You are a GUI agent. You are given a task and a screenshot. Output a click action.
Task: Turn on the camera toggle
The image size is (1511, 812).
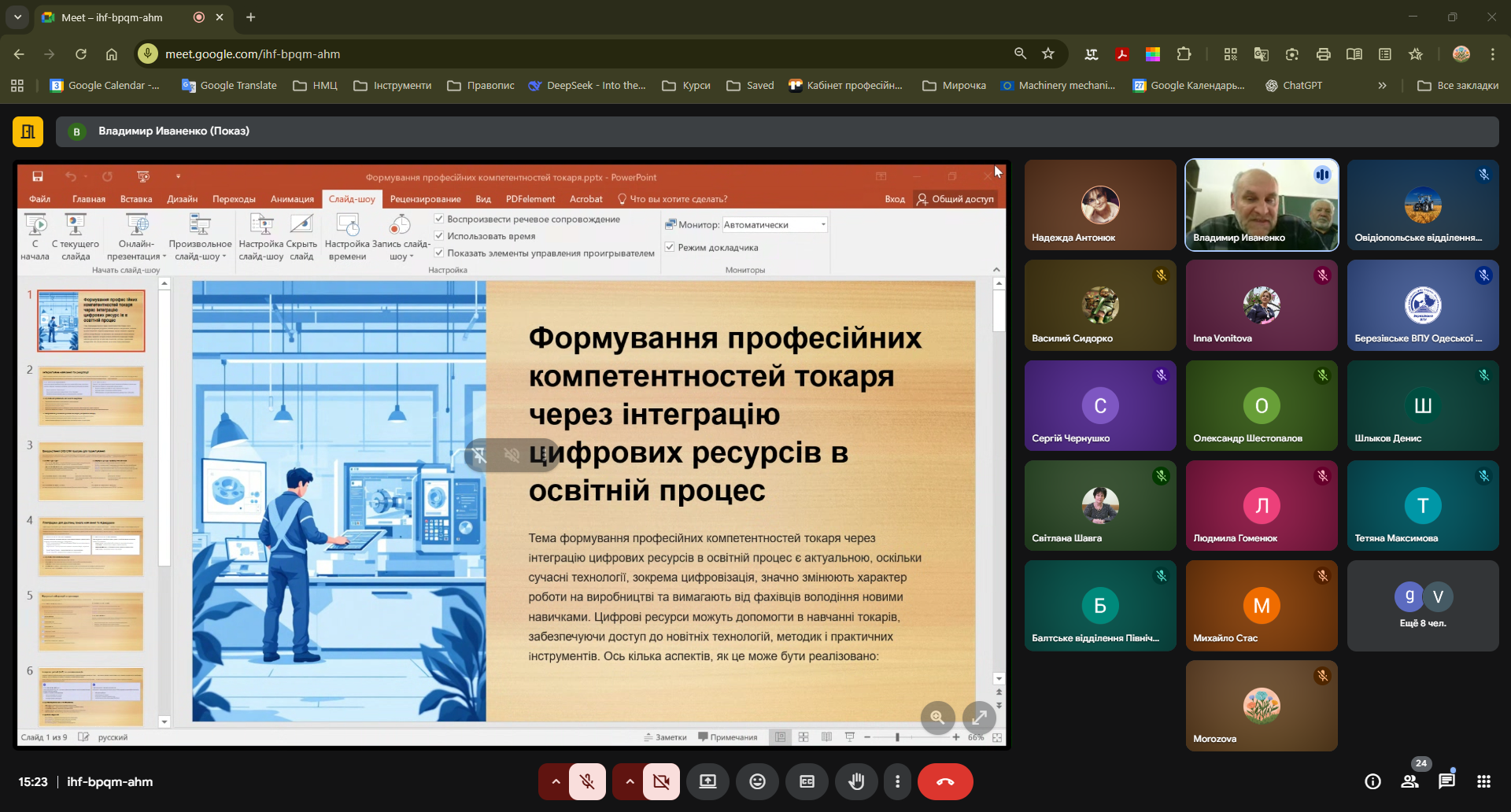(661, 781)
